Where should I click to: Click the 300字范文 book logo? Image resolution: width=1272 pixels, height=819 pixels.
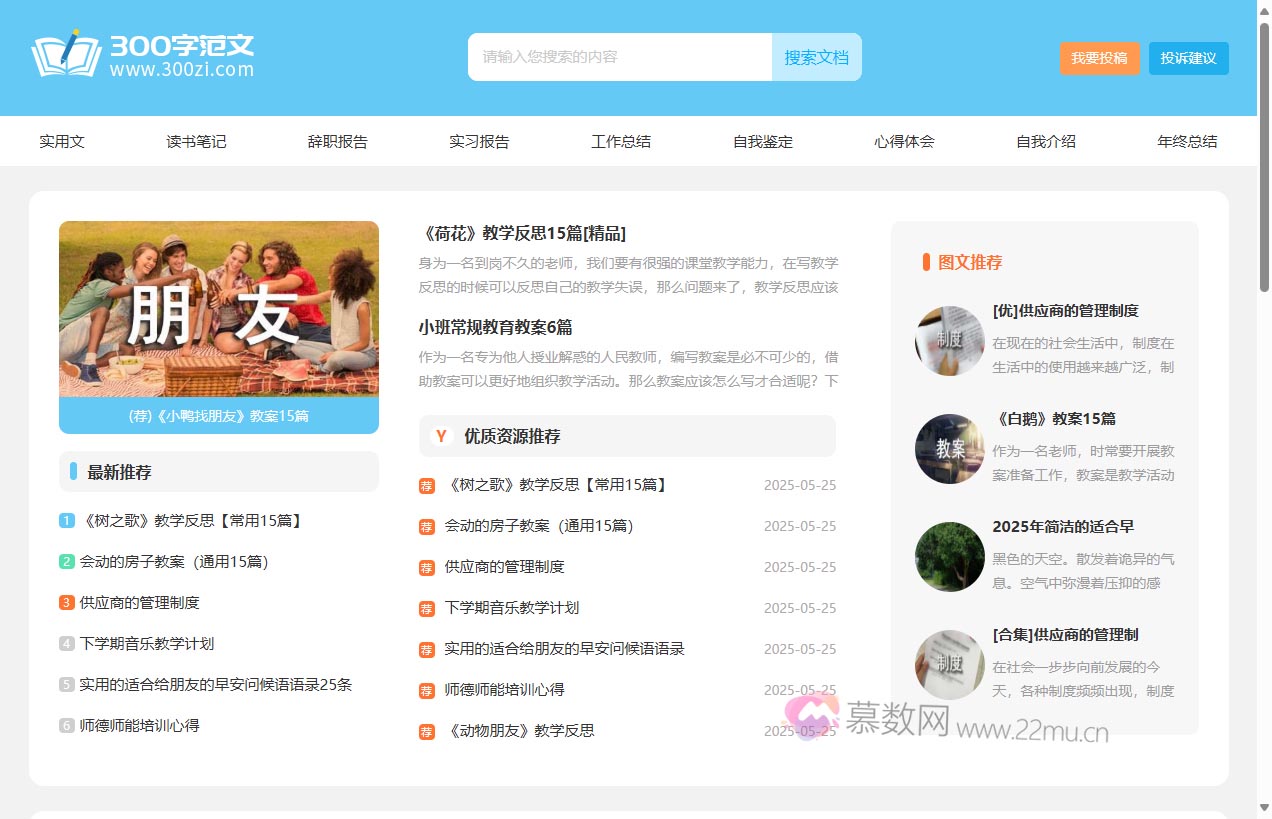click(66, 55)
